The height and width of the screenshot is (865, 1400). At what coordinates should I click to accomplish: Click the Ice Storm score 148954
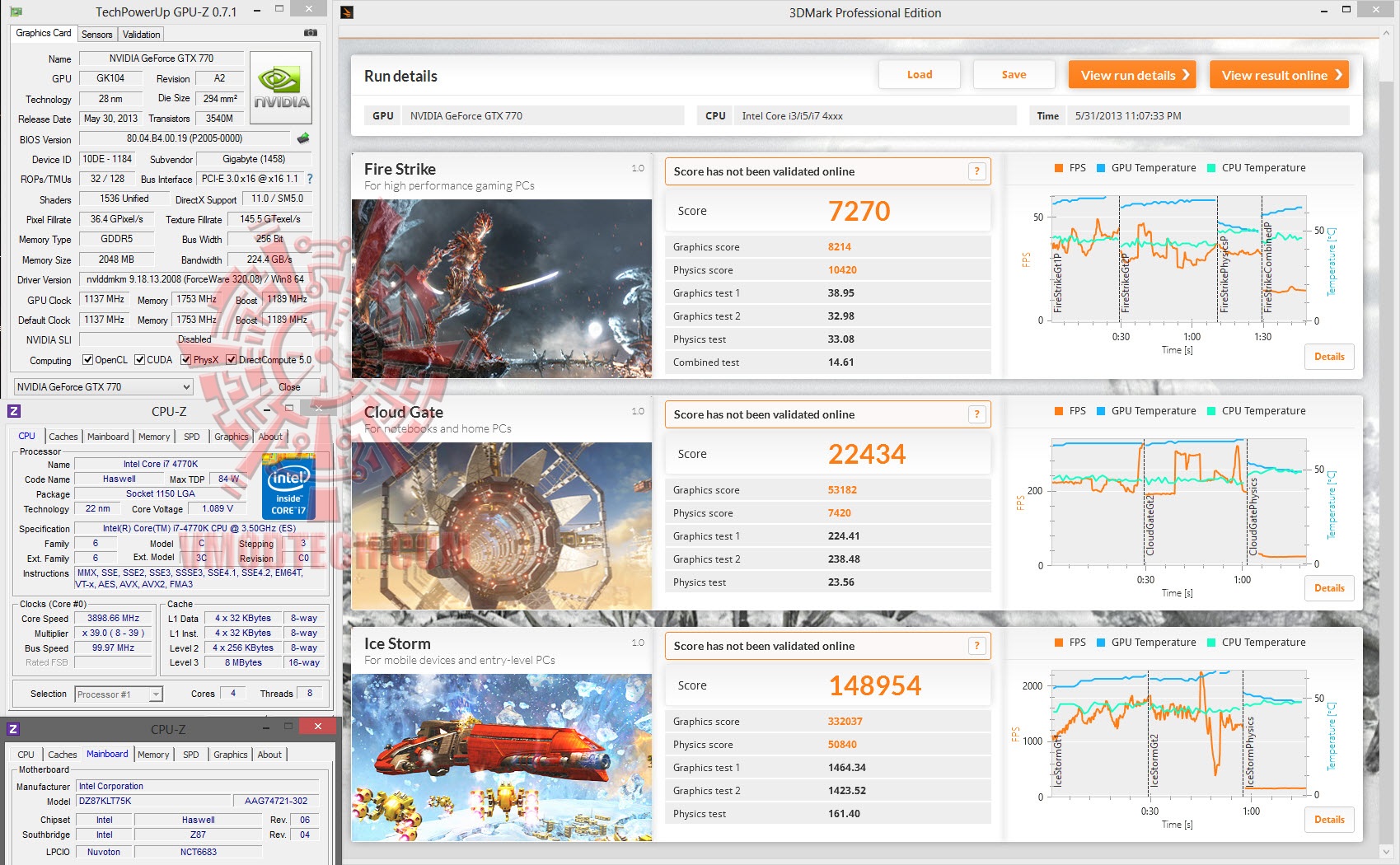click(x=875, y=685)
